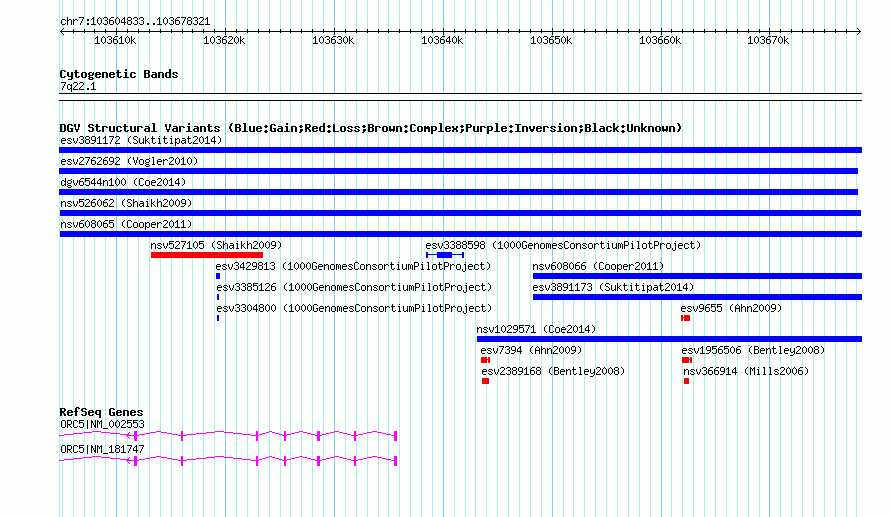Click the nsv366914 (Mills2006) label
Image resolution: width=890 pixels, height=517 pixels.
pos(746,371)
